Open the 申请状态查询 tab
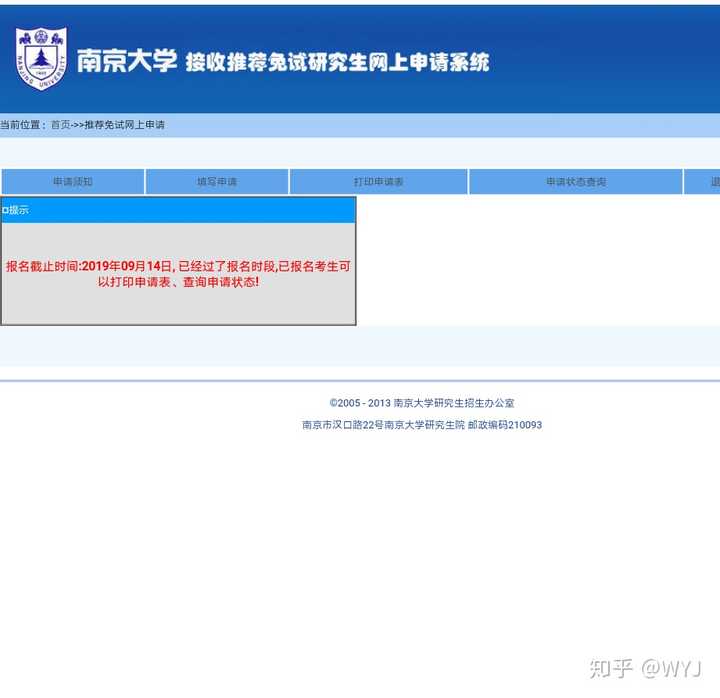Viewport: 720px width, 698px height. pos(575,181)
